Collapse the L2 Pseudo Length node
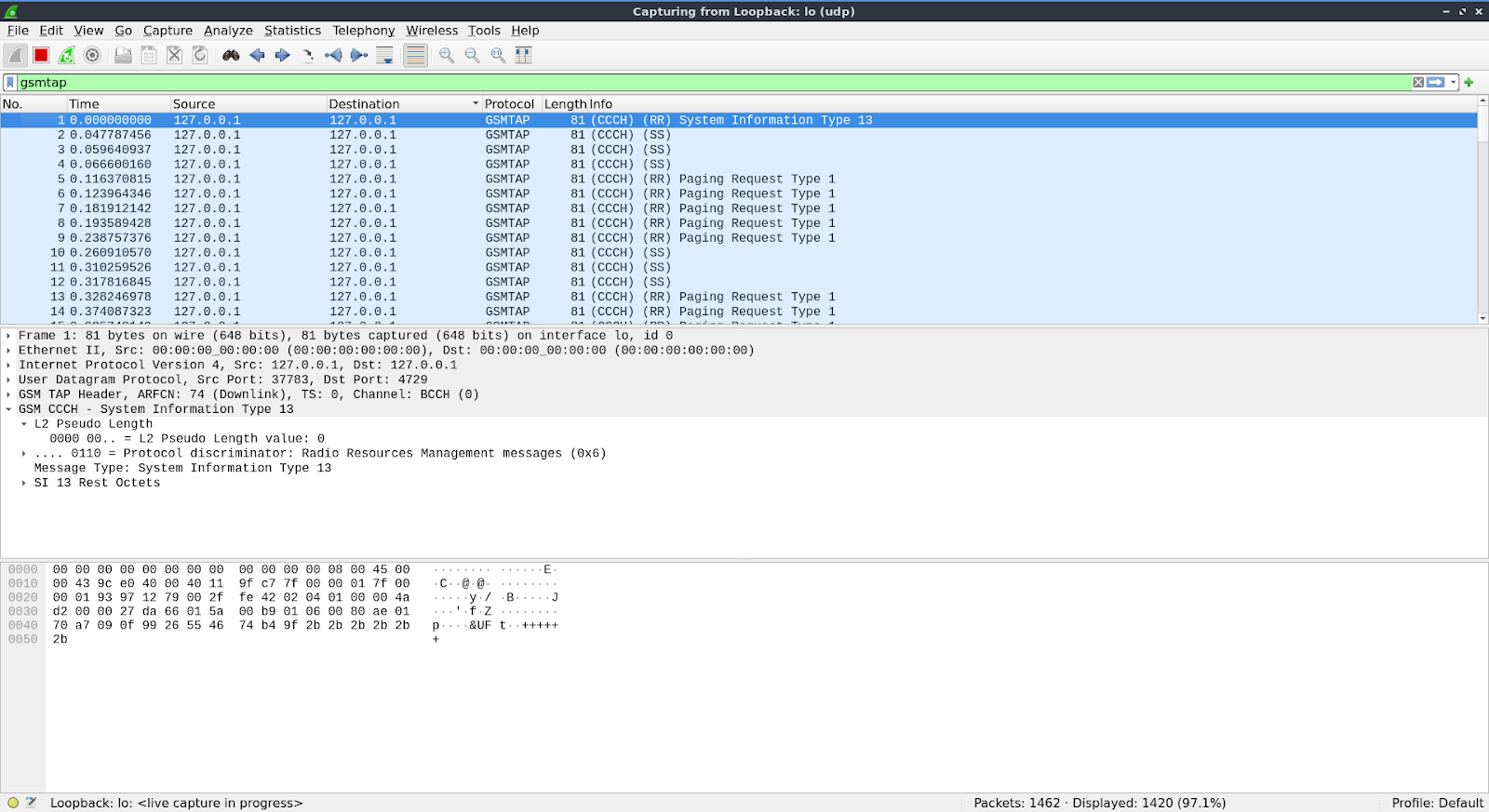The image size is (1489, 812). coord(24,424)
